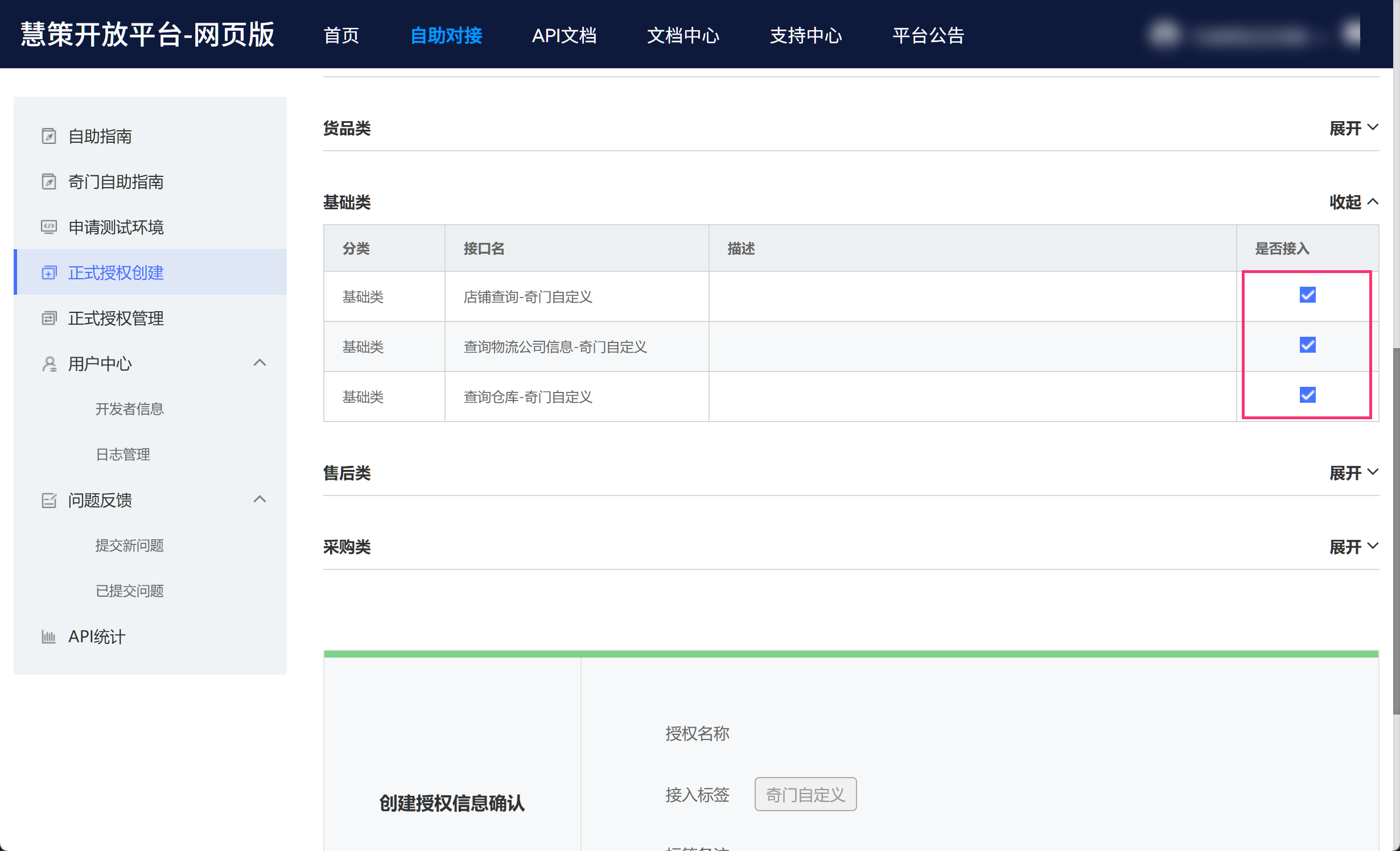
Task: Click the 问题反馈 edit icon
Action: pyautogui.click(x=49, y=500)
